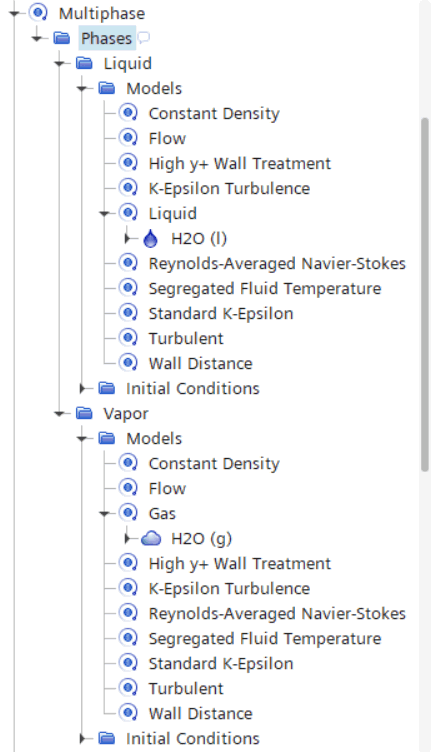Expand the H2O (l) node
431x752 pixels.
[x=128, y=238]
